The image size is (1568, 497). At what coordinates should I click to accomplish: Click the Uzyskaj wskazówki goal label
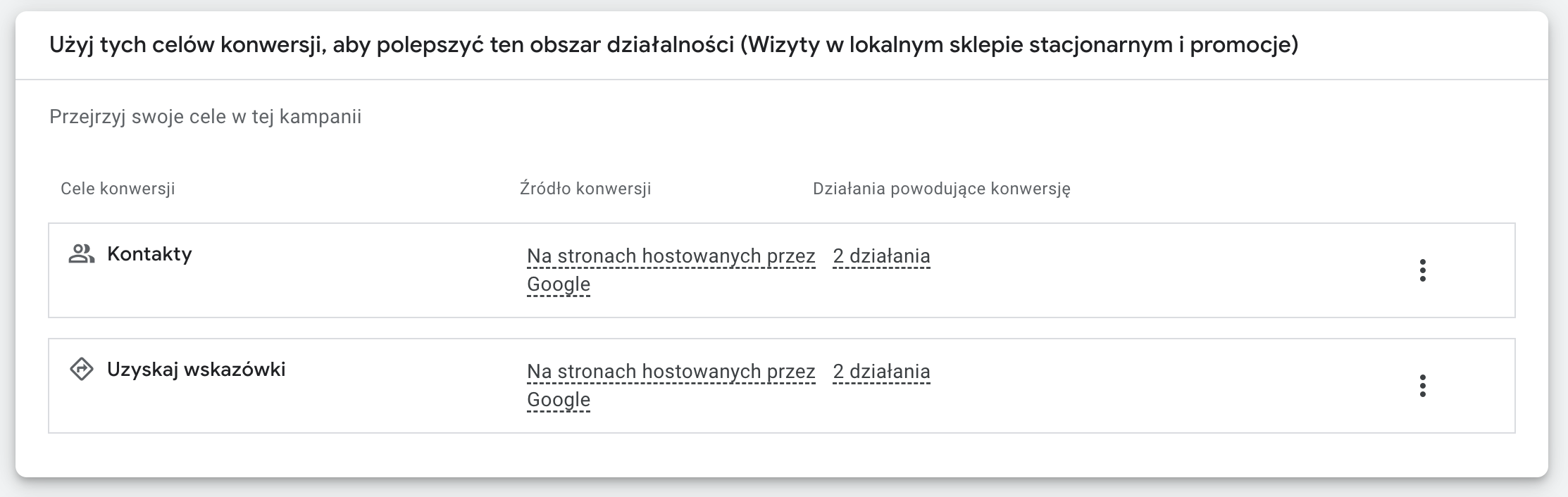pos(196,370)
